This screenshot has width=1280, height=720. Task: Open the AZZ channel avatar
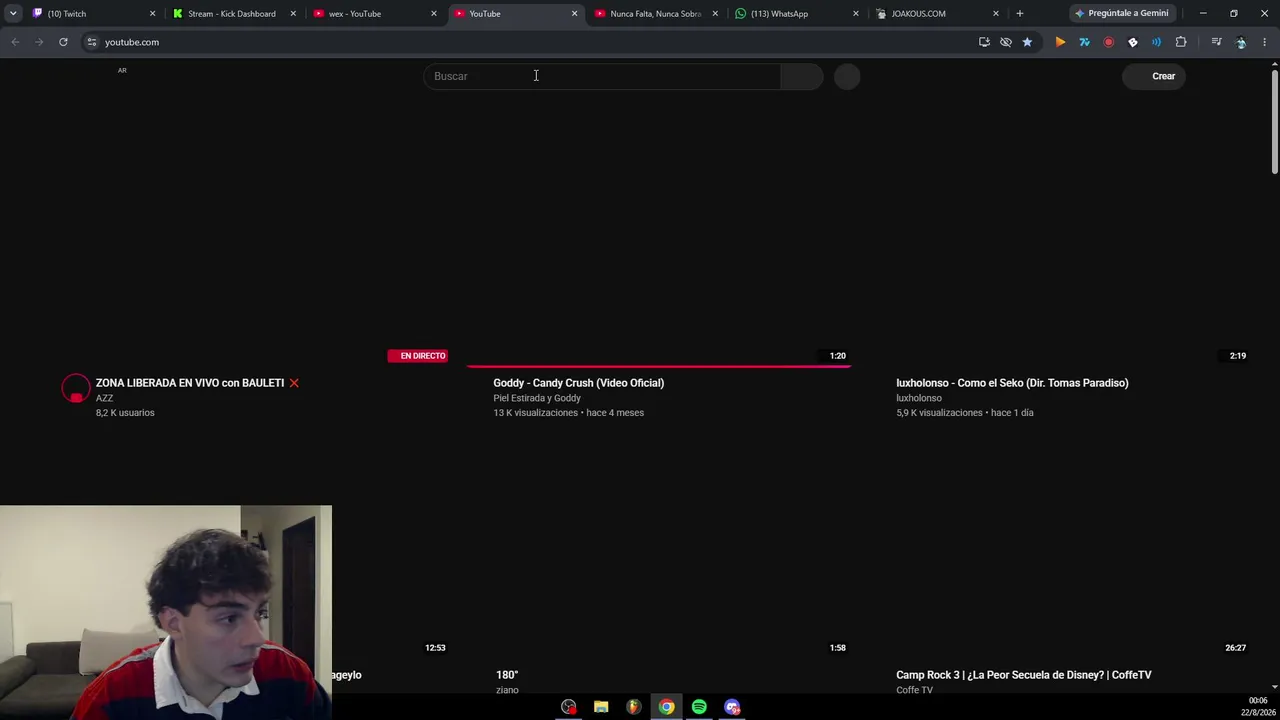pos(76,388)
